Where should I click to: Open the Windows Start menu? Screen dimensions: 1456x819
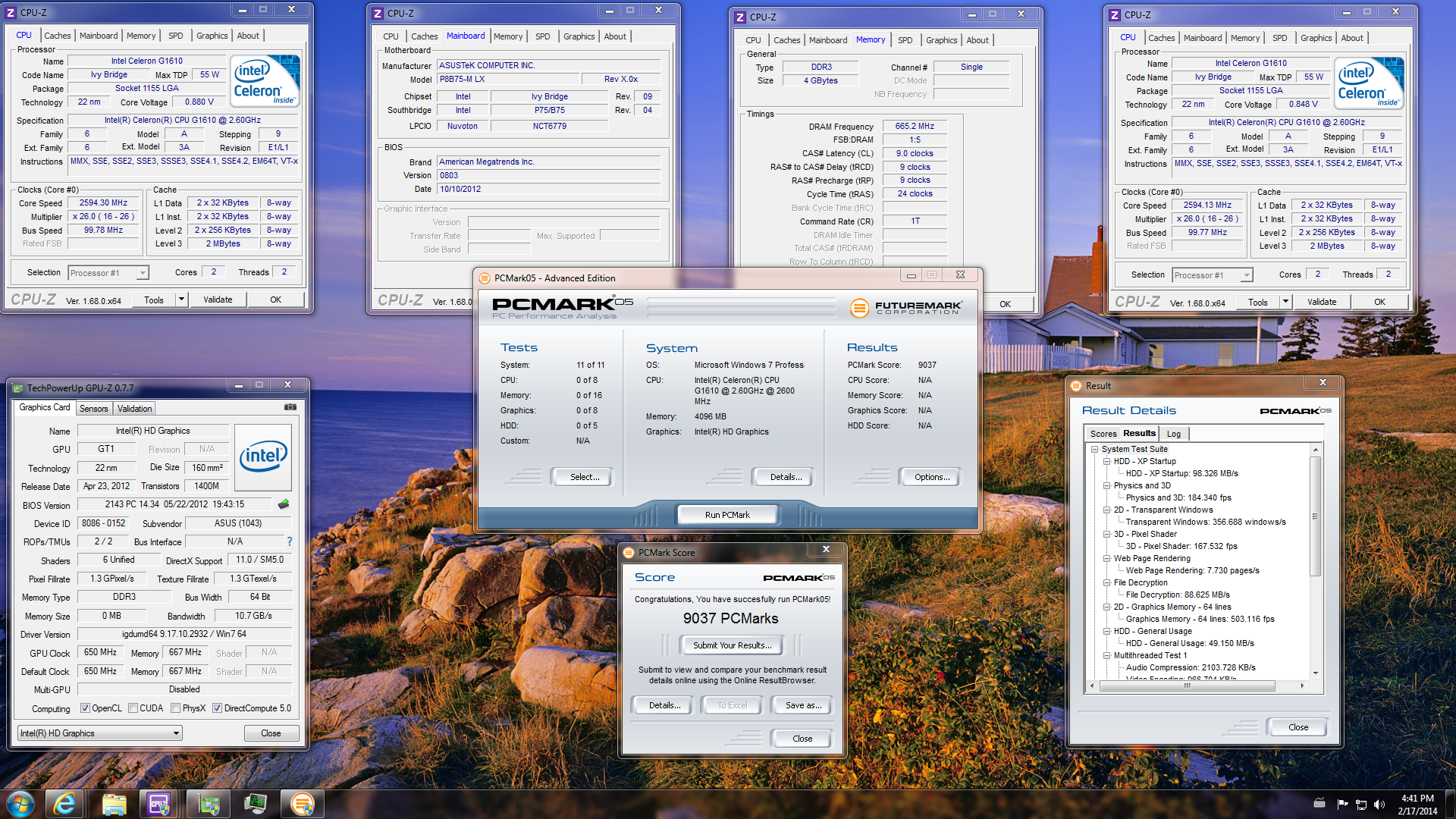pos(20,804)
